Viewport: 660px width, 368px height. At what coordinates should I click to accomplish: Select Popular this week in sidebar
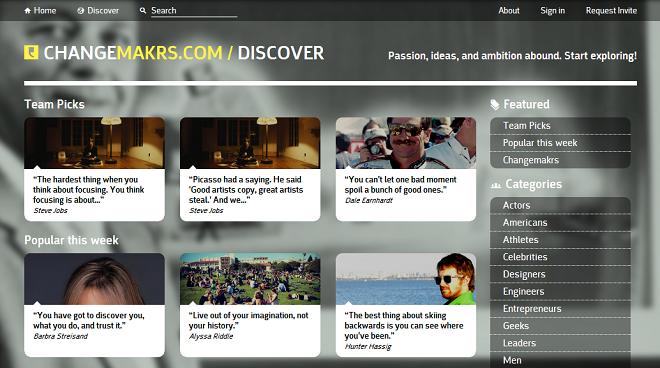[560, 143]
